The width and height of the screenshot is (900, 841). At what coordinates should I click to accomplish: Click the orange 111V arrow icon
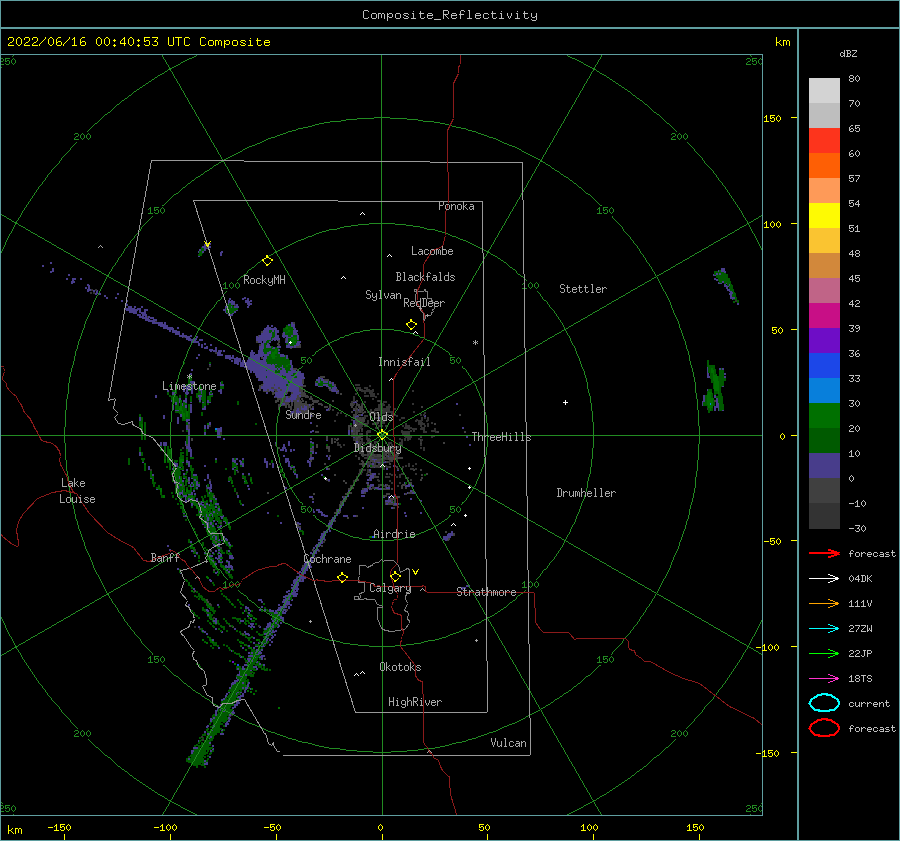(824, 603)
